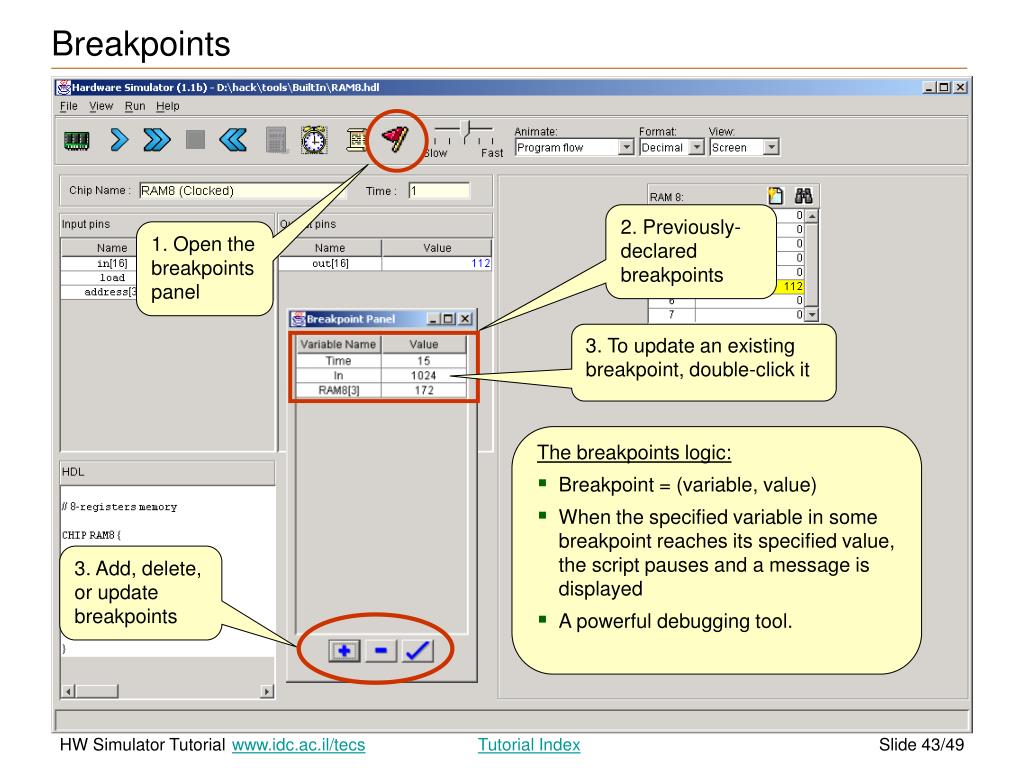Viewport: 1024px width, 768px height.
Task: Close the Breakpoint Panel window
Action: (x=465, y=319)
